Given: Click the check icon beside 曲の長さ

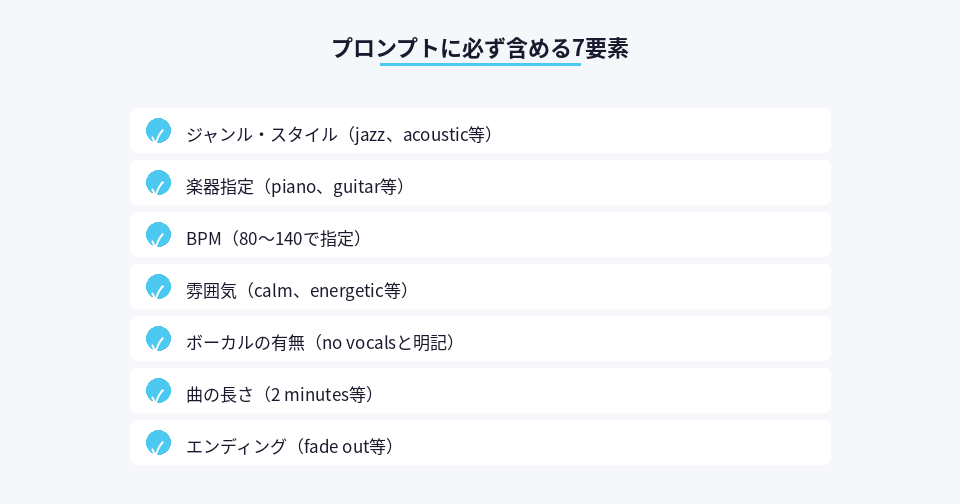Looking at the screenshot, I should click(158, 391).
